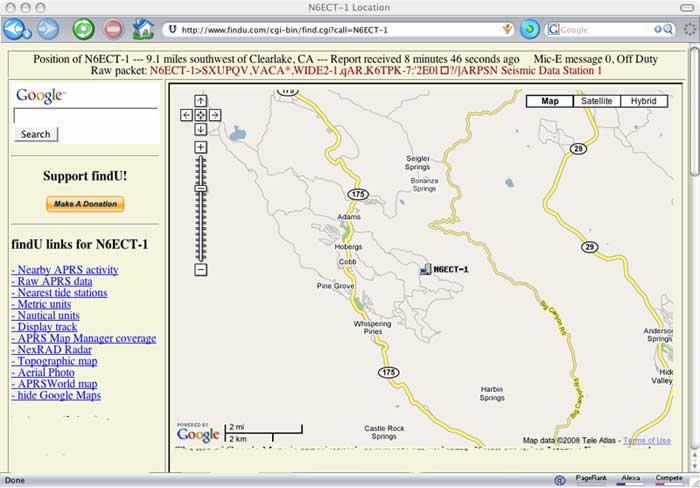The height and width of the screenshot is (488, 700).
Task: Switch map to Satellite view
Action: pos(596,101)
